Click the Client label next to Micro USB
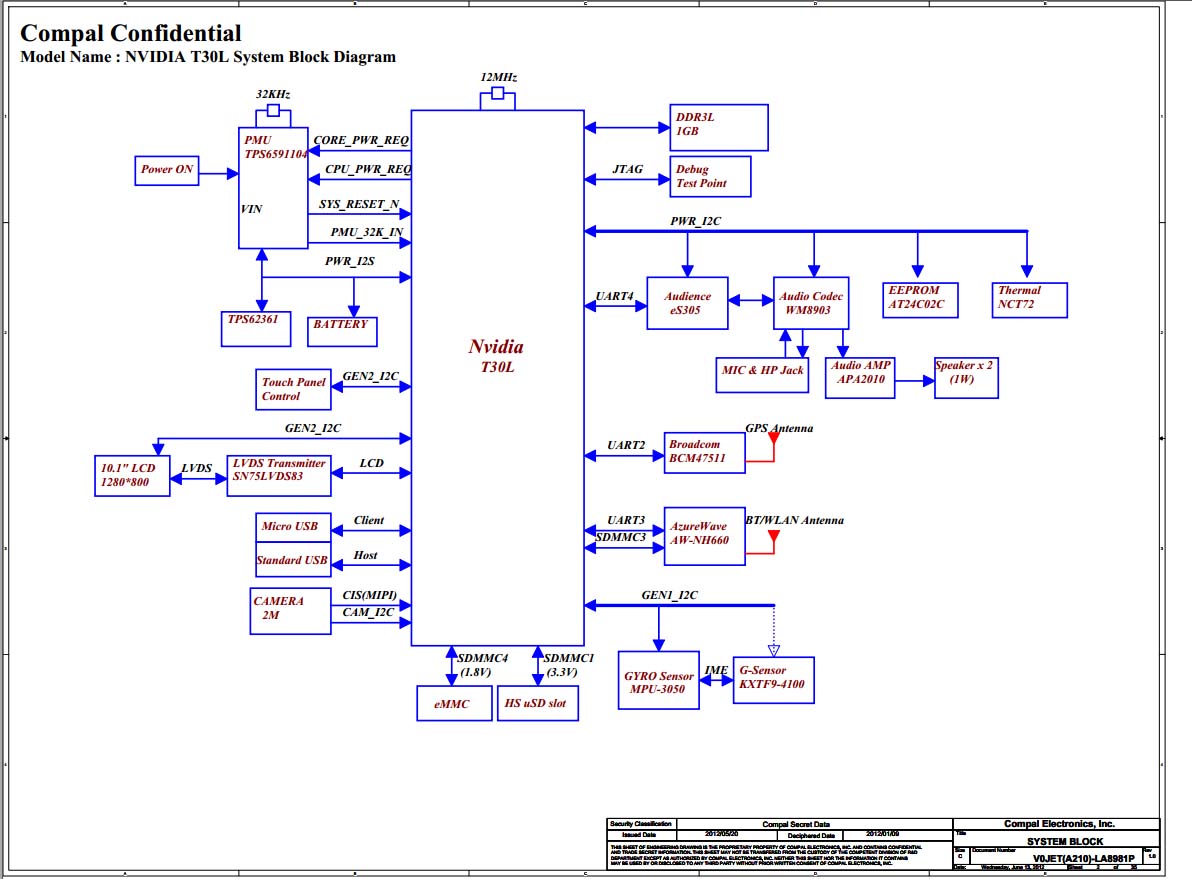1192x879 pixels. tap(369, 520)
